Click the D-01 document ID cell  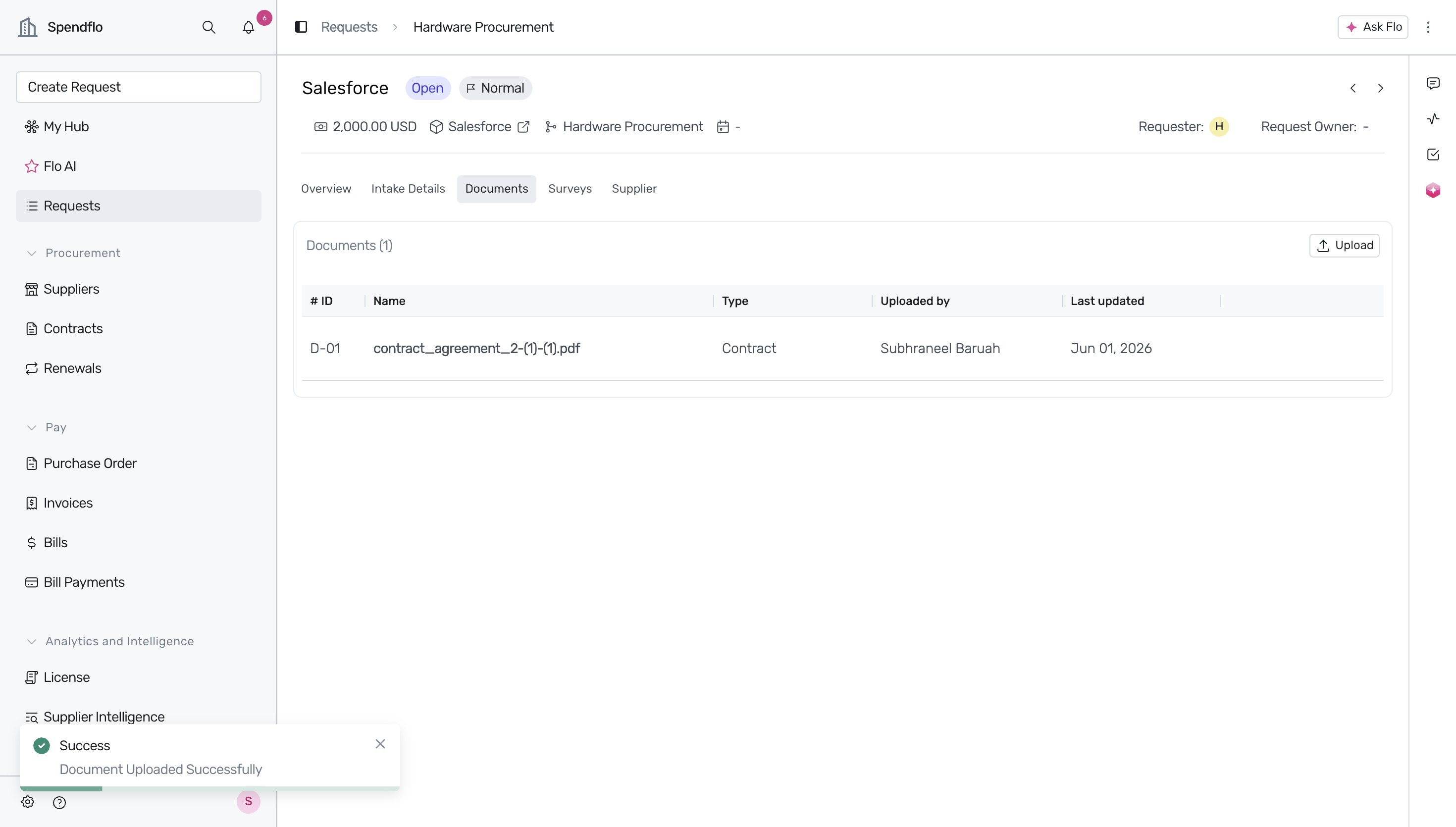tap(325, 349)
